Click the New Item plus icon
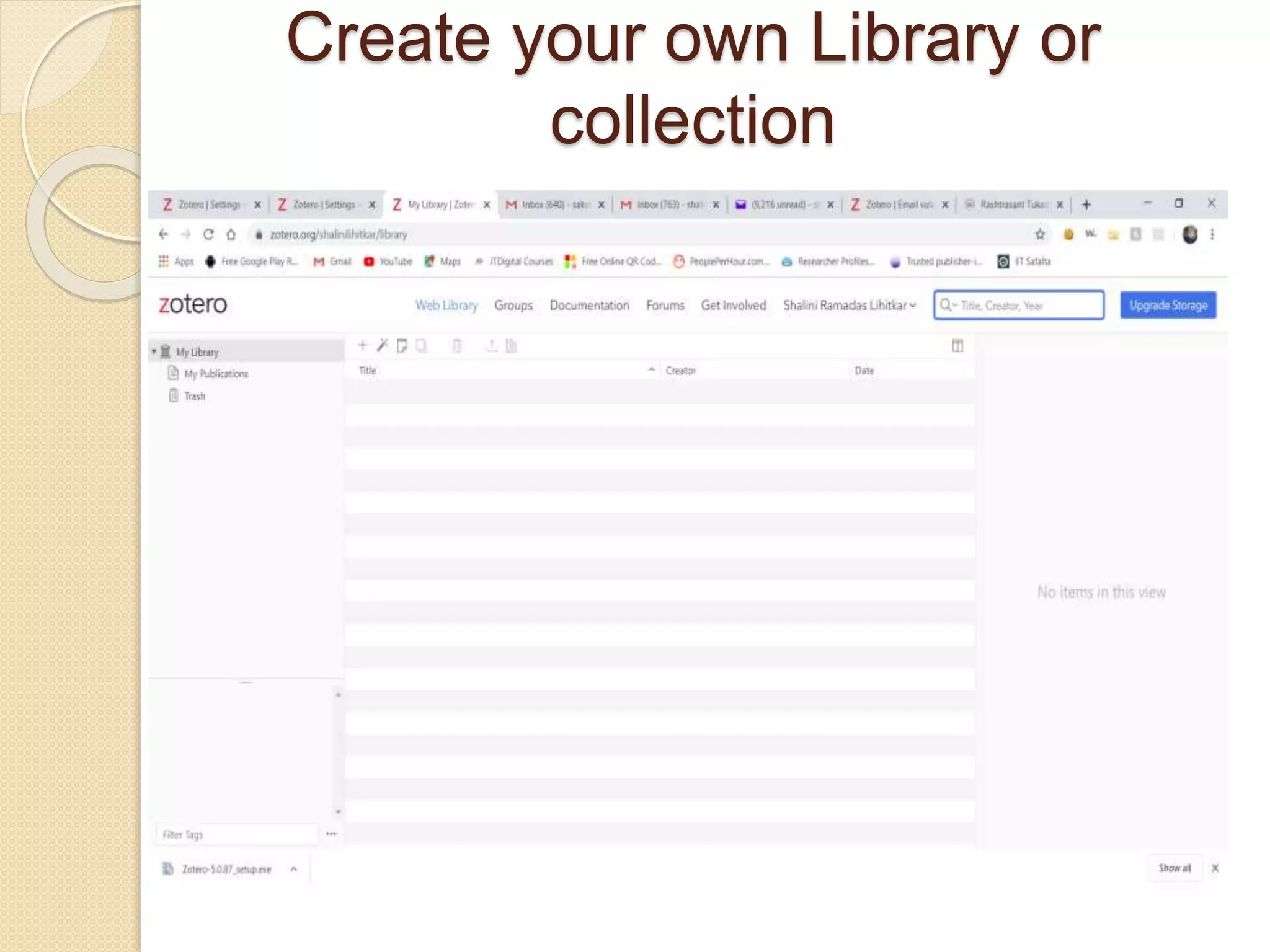This screenshot has height=952, width=1270. point(363,346)
